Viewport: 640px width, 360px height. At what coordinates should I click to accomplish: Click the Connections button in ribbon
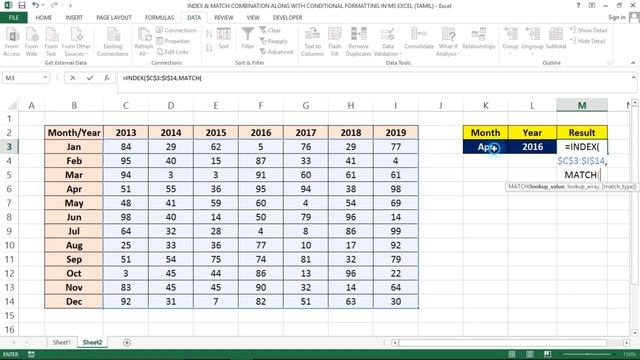coord(176,30)
